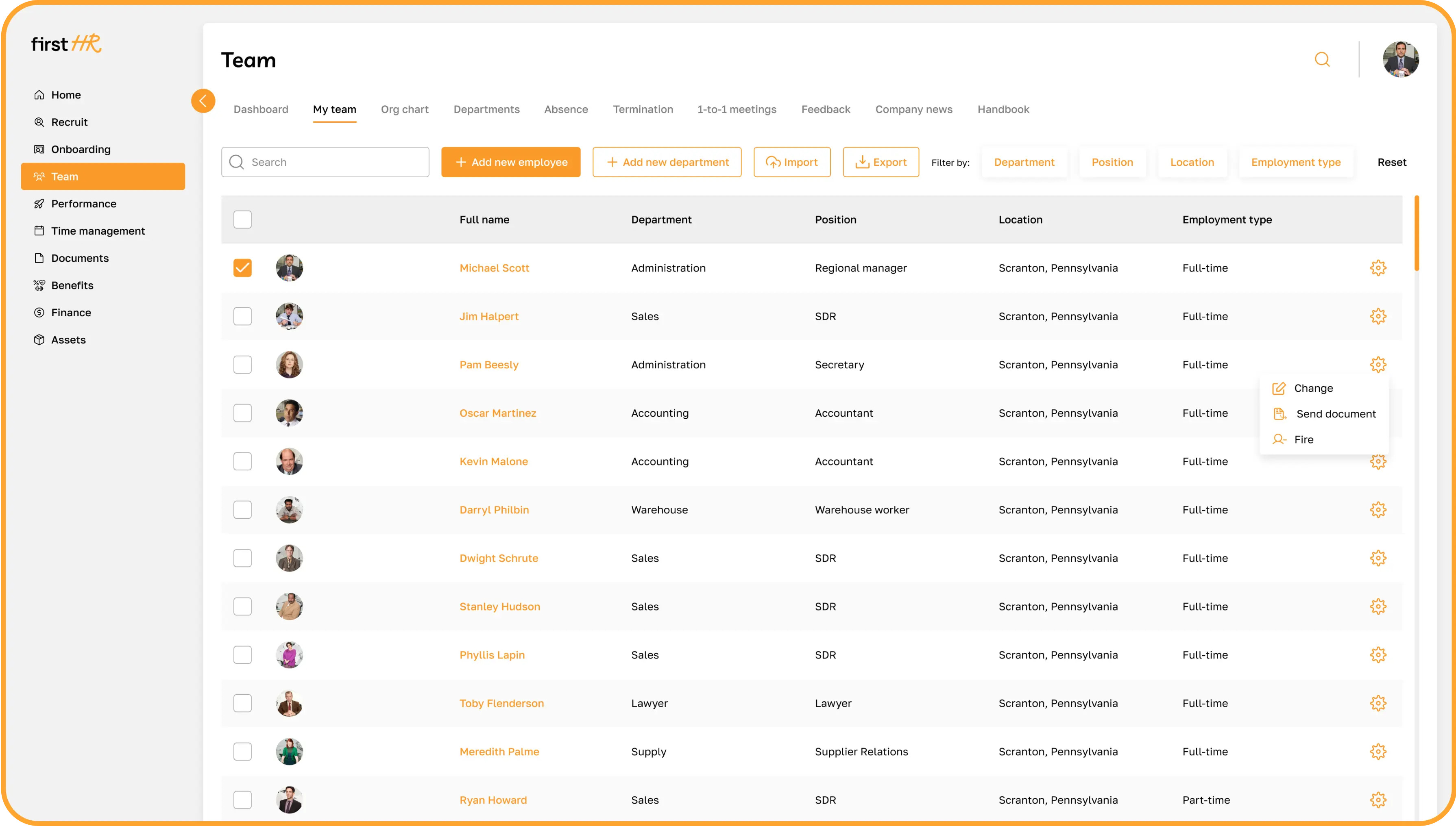
Task: Check the Oscar Martinez row checkbox
Action: pos(242,413)
